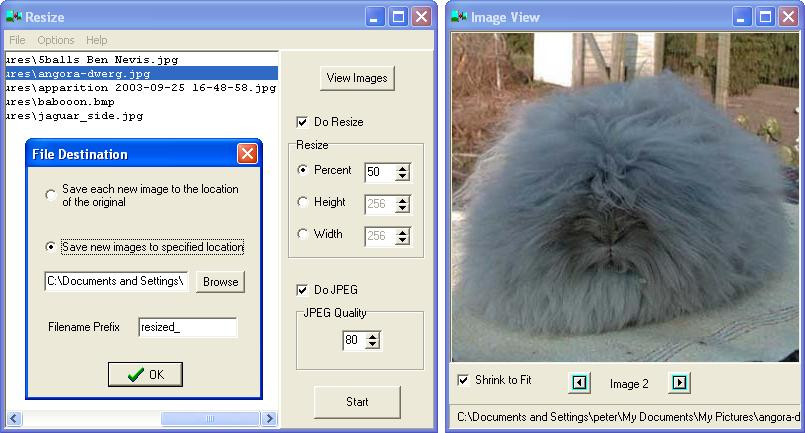The image size is (805, 433).
Task: Decrease the Percent value by one step
Action: [x=402, y=176]
